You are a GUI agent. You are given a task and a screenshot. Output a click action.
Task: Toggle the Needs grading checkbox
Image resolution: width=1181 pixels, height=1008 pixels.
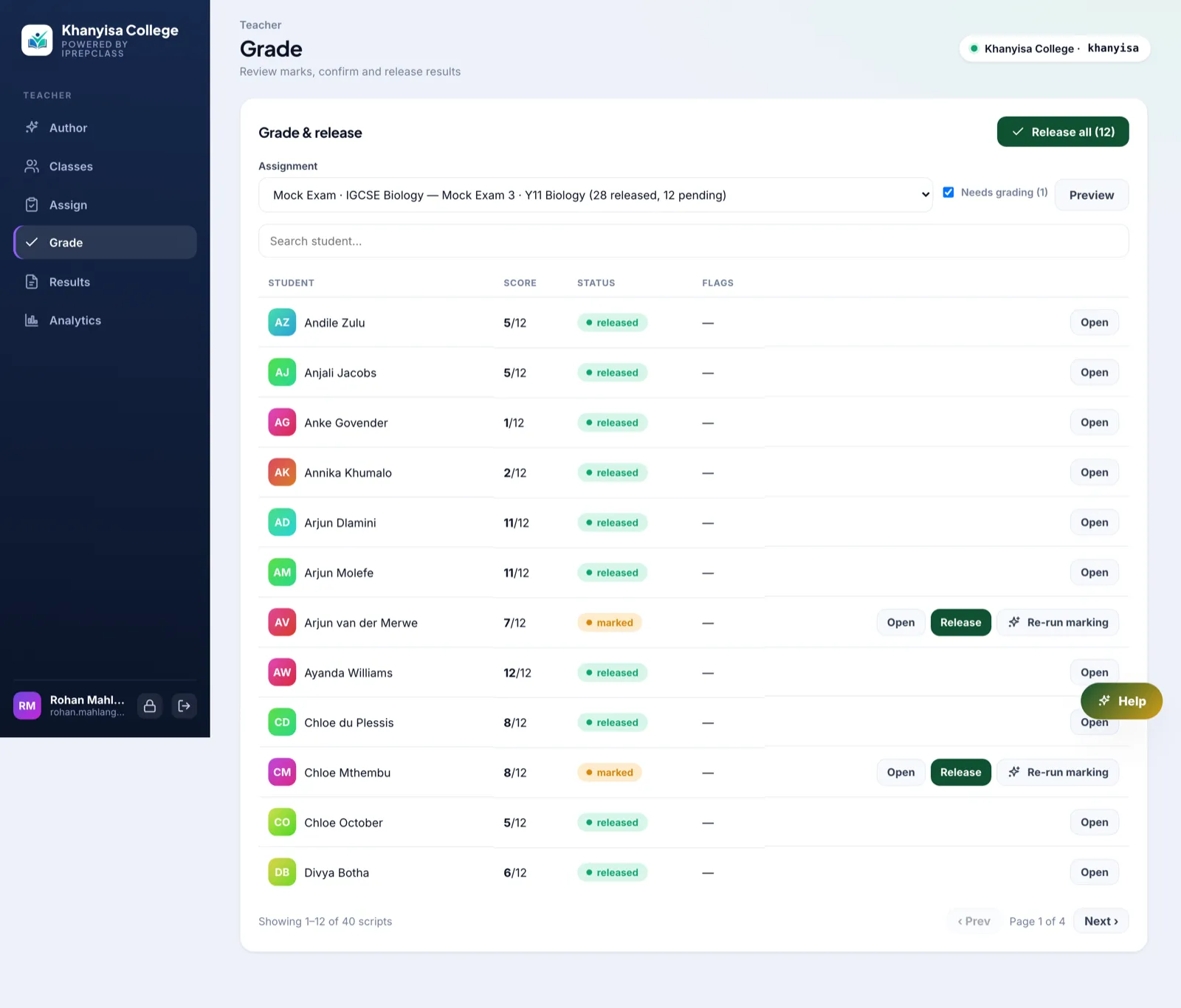point(948,193)
